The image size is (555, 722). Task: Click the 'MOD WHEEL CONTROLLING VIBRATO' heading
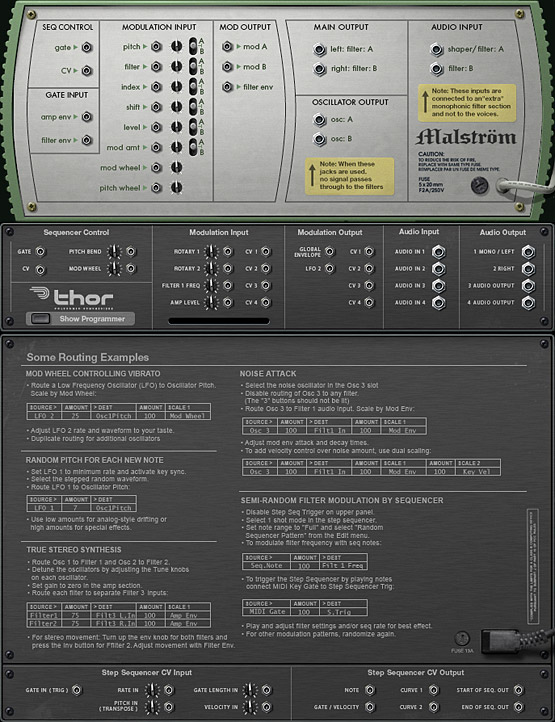pyautogui.click(x=93, y=373)
